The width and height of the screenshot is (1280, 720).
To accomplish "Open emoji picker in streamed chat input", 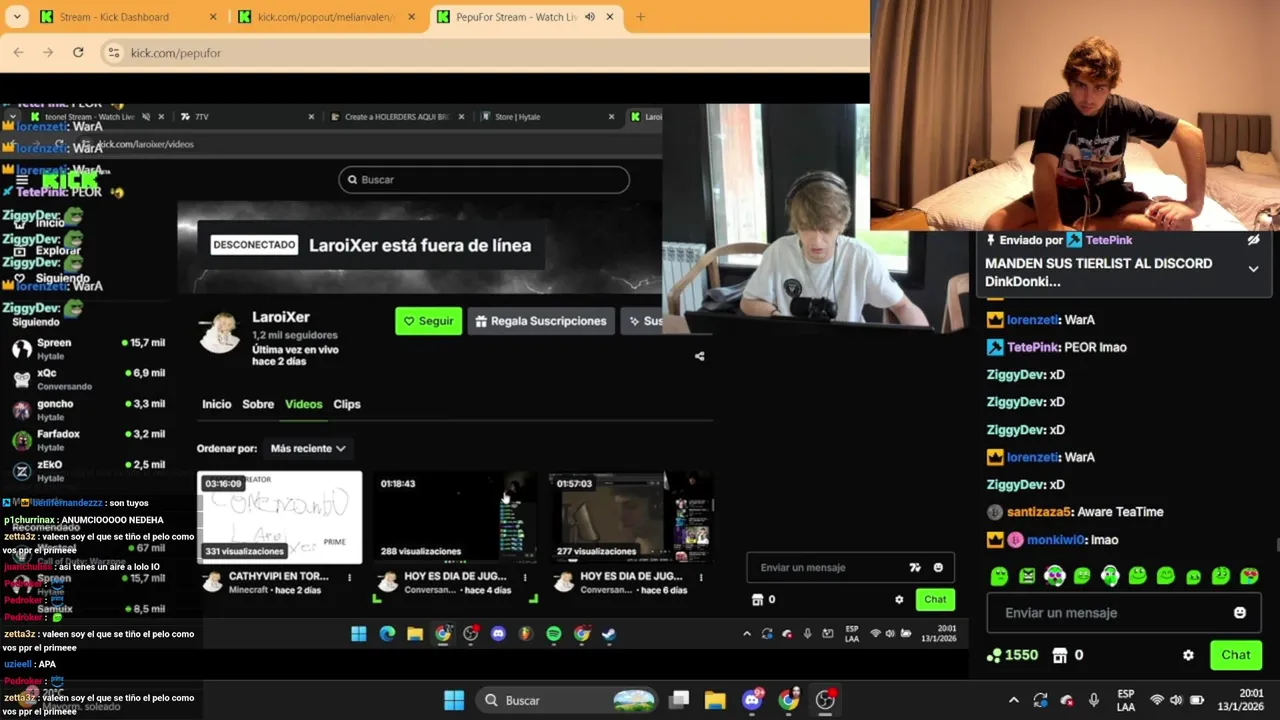I will pos(938,567).
